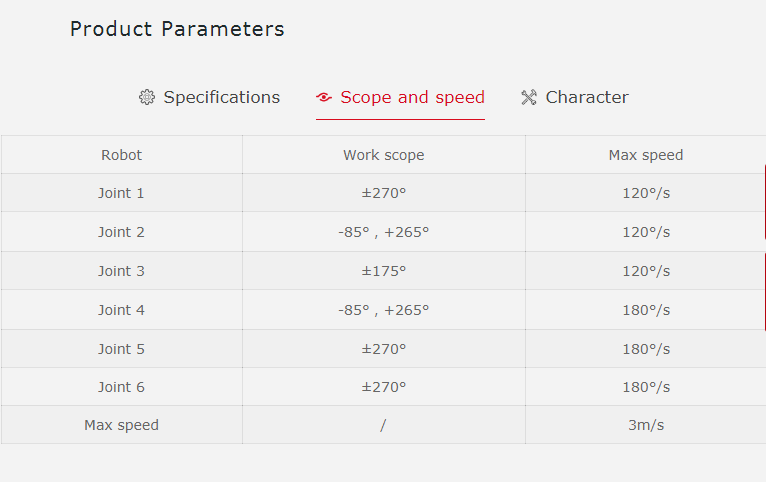Select the Scope and speed tab
The image size is (766, 482).
point(412,97)
